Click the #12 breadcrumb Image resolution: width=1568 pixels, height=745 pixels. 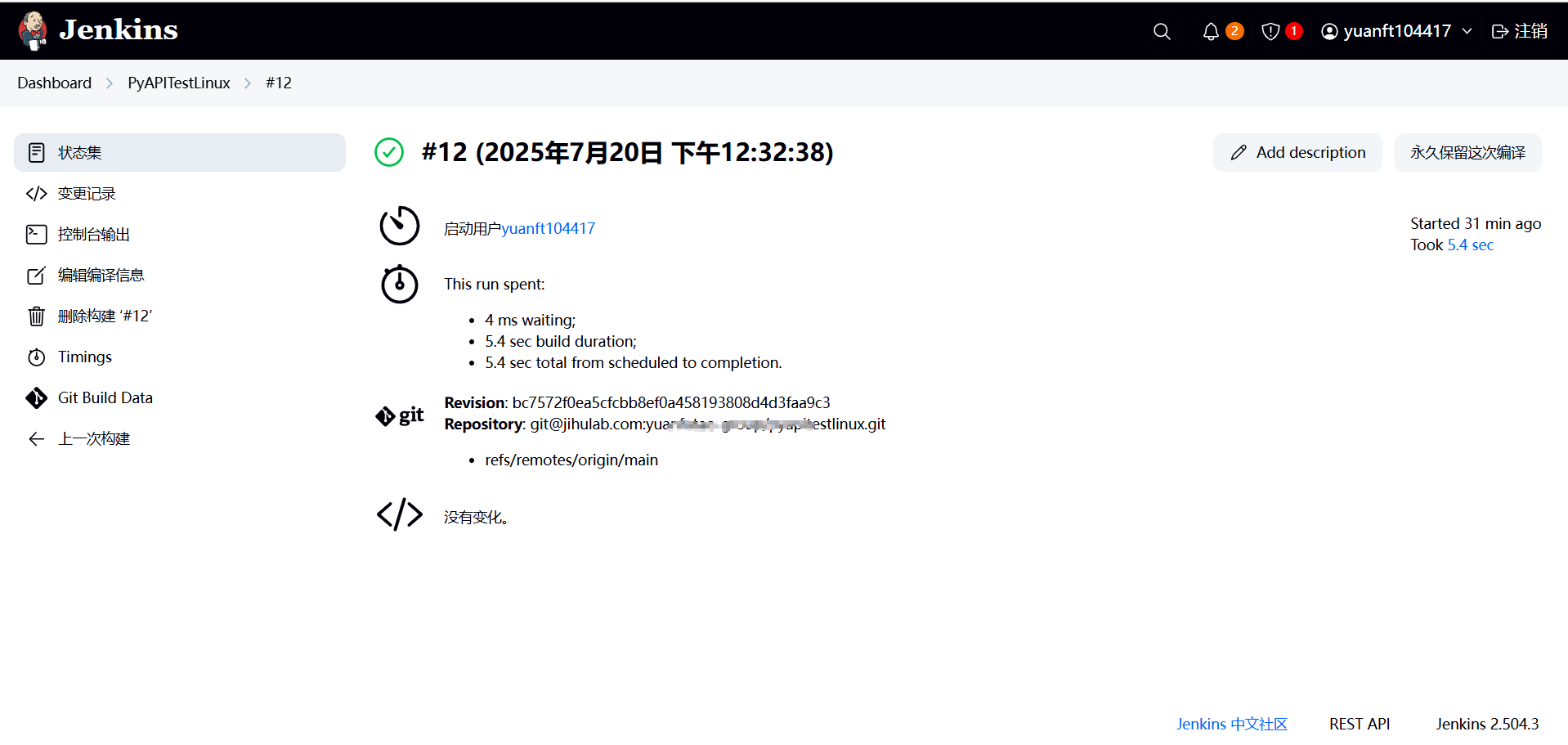[279, 83]
